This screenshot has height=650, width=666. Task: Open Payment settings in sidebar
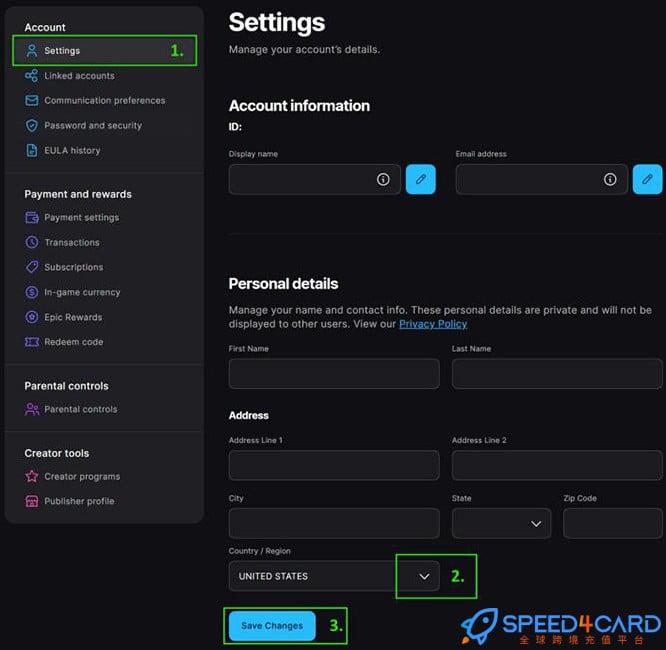coord(81,218)
